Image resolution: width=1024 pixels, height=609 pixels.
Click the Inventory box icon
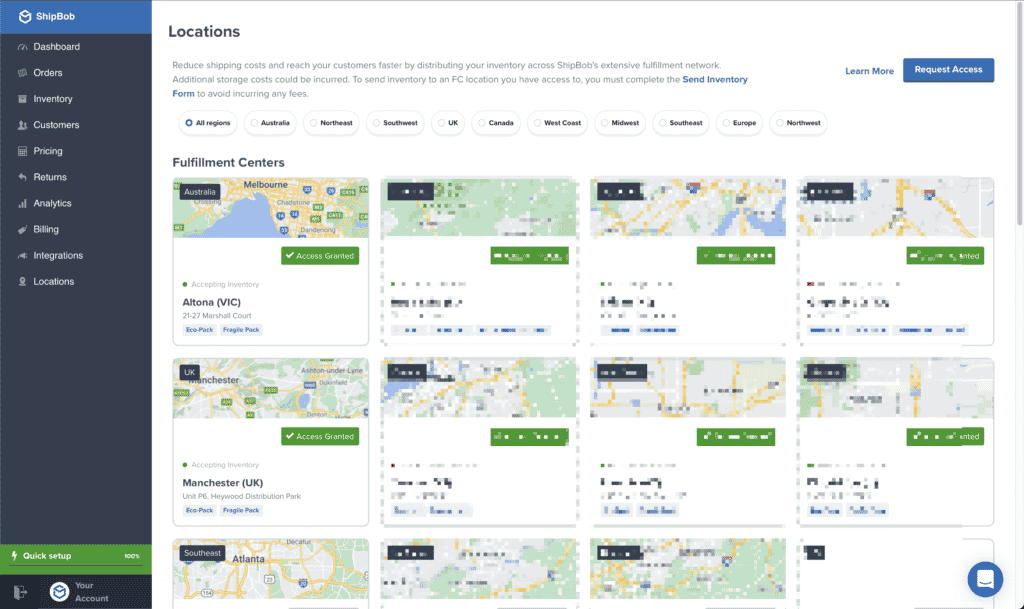22,99
